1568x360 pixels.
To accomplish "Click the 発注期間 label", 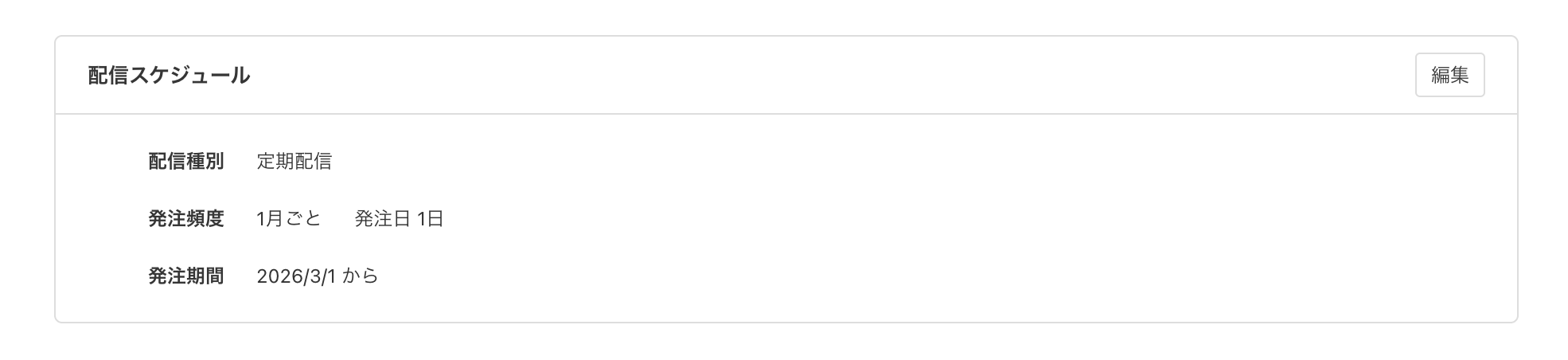I will pos(185,276).
